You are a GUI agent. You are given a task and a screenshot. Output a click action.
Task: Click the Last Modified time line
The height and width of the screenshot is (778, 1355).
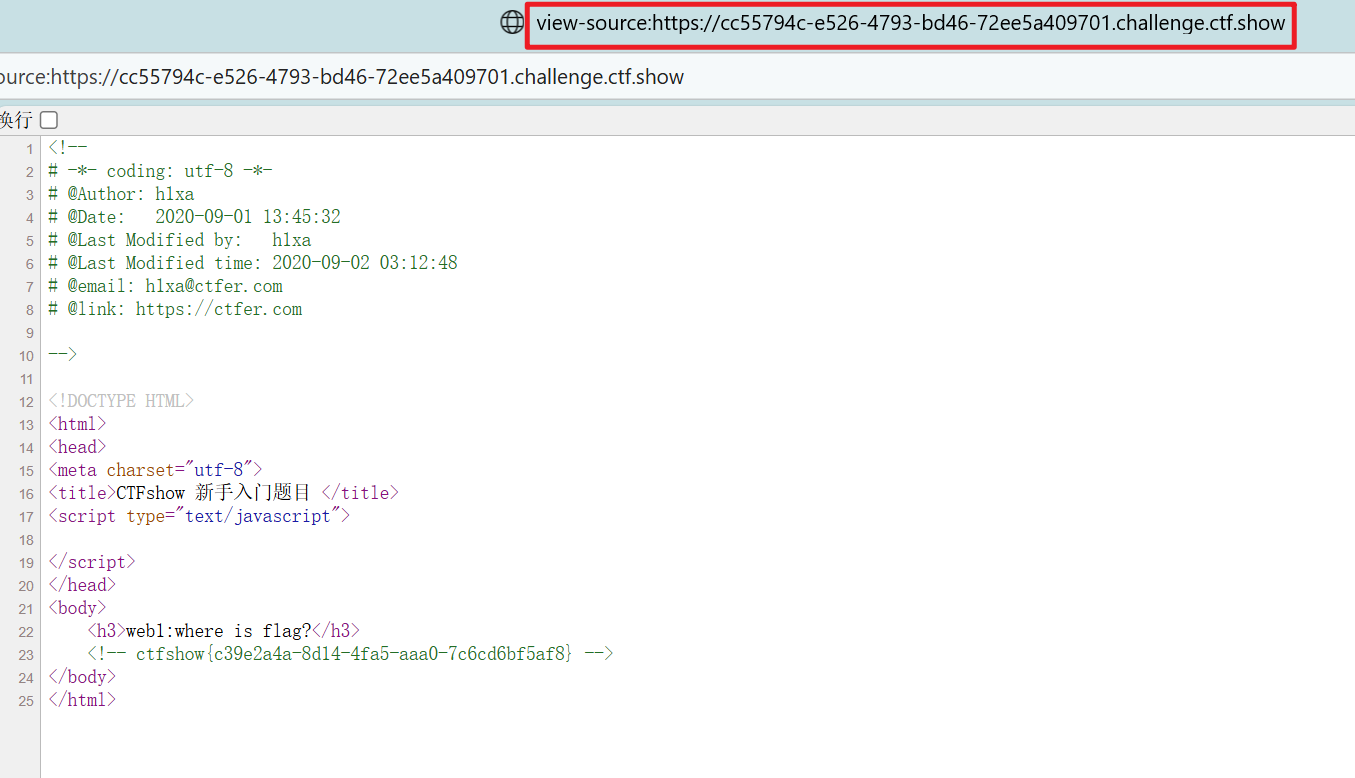click(x=253, y=263)
